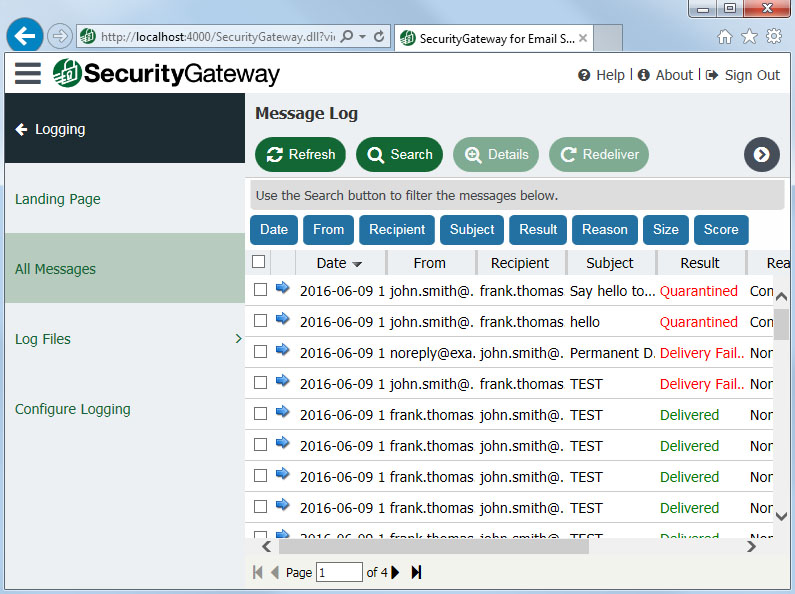This screenshot has width=795, height=594.
Task: Go to previous page icon
Action: [275, 572]
